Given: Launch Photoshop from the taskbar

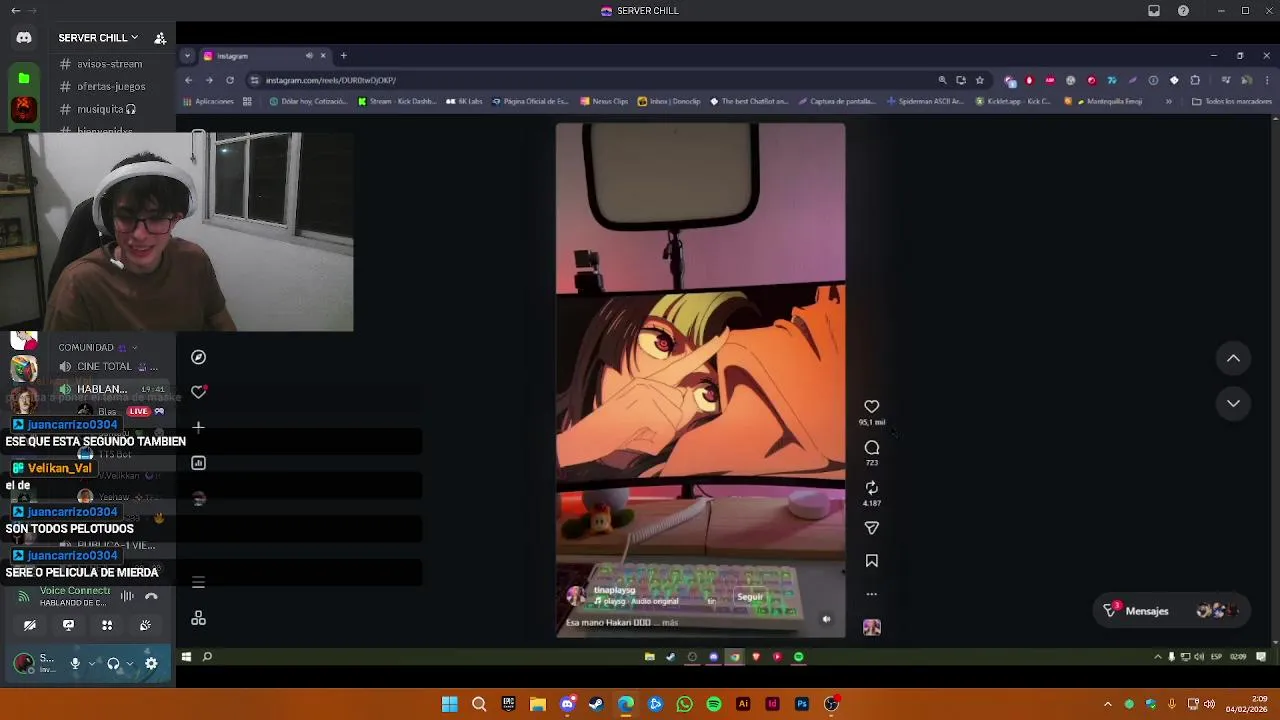Looking at the screenshot, I should pyautogui.click(x=801, y=704).
